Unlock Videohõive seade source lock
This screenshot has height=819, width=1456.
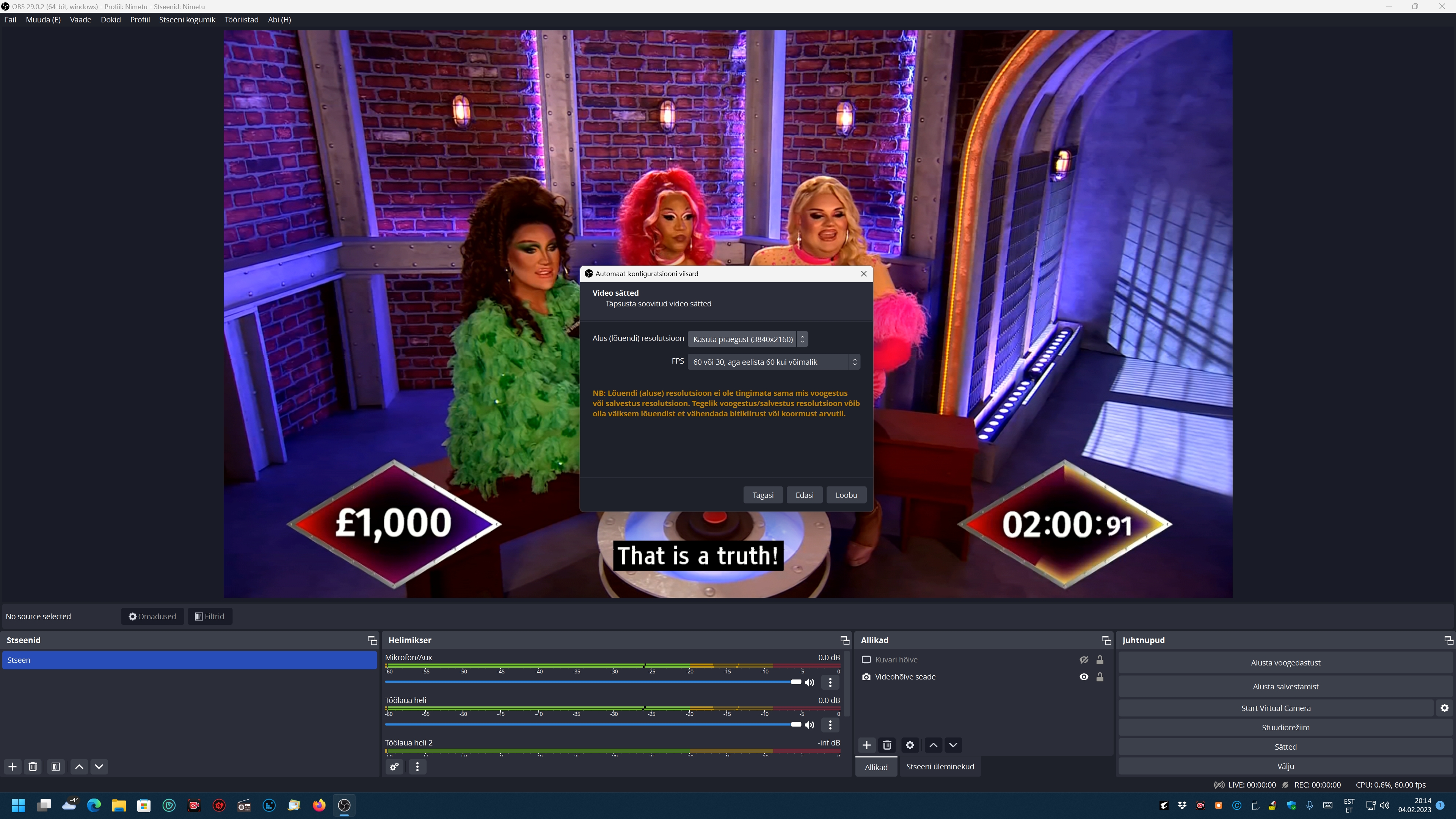click(1099, 676)
